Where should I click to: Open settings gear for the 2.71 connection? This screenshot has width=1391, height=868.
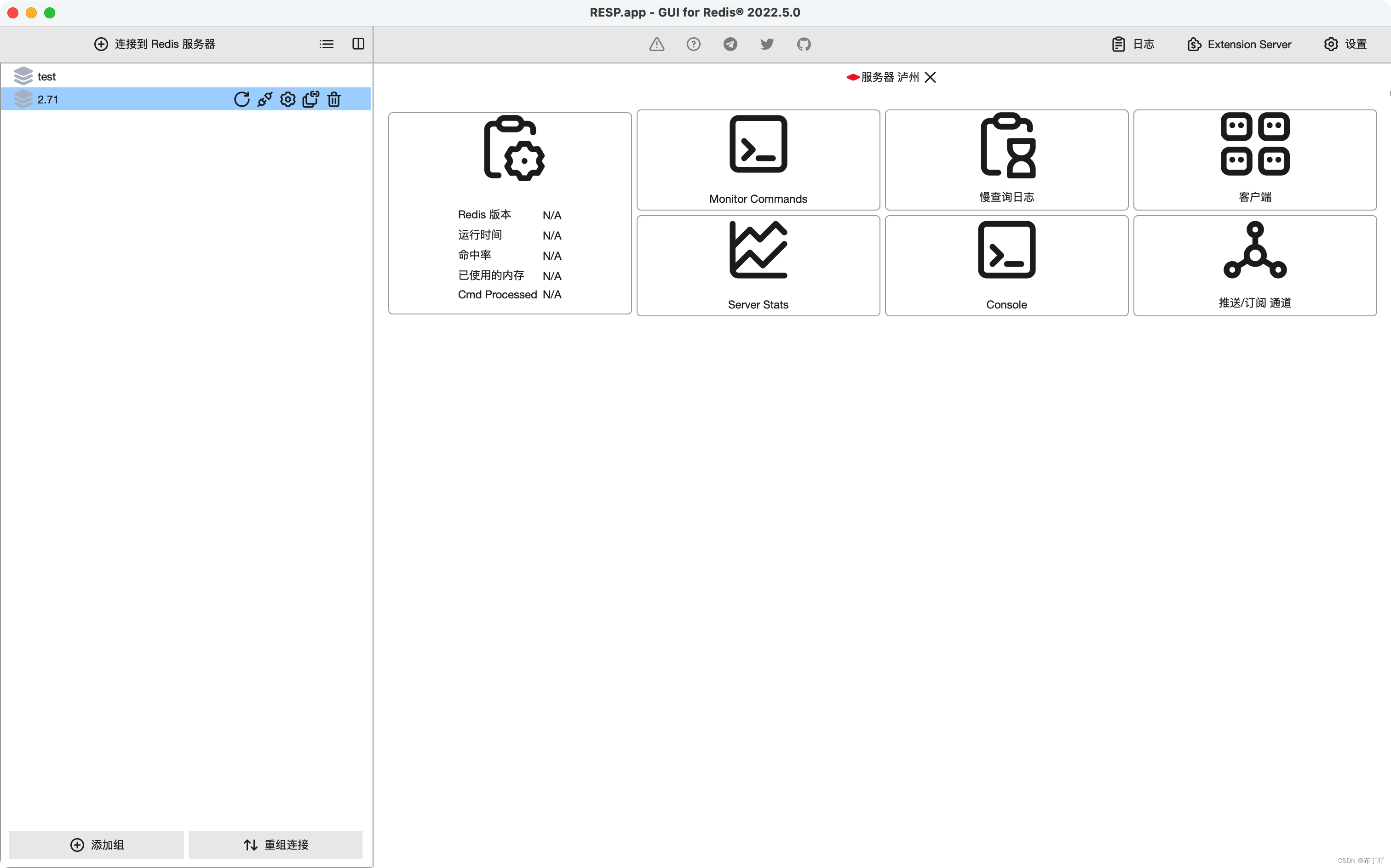(x=287, y=99)
